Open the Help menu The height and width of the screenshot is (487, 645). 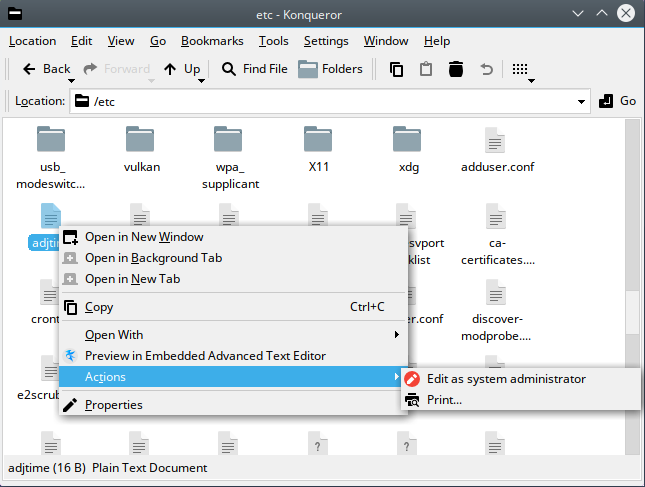click(437, 41)
